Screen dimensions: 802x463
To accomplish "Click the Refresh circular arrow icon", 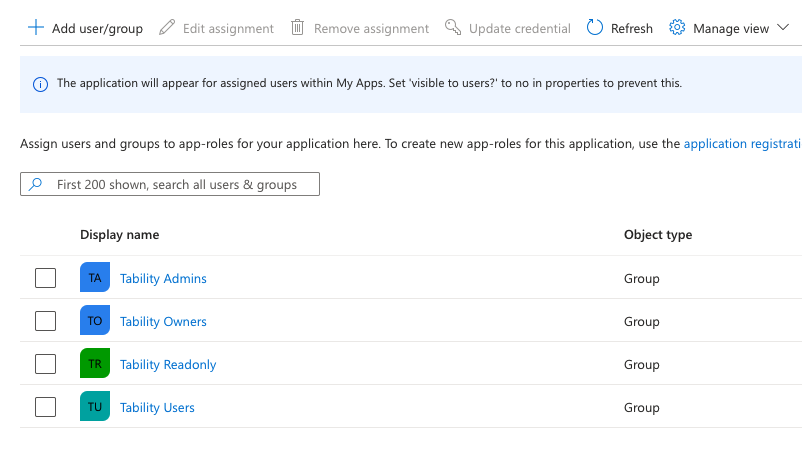I will coord(595,28).
